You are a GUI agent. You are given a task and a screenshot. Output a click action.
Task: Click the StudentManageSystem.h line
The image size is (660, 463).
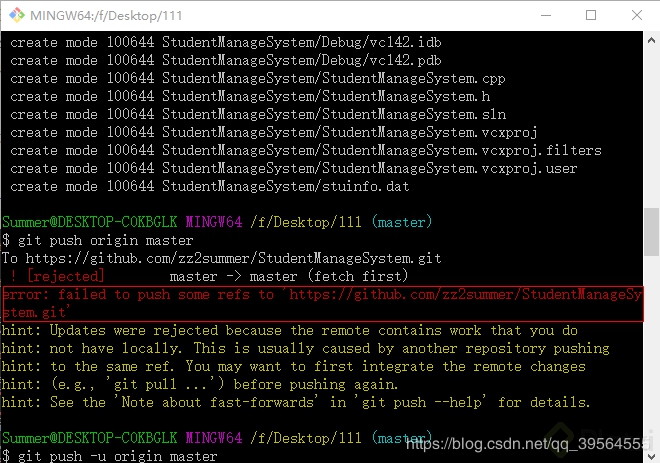tap(250, 96)
